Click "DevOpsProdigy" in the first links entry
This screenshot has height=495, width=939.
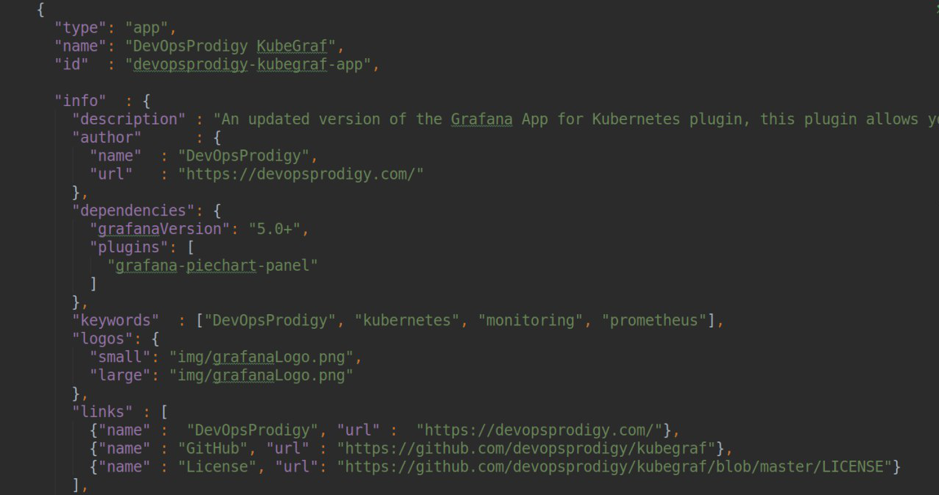(x=253, y=430)
